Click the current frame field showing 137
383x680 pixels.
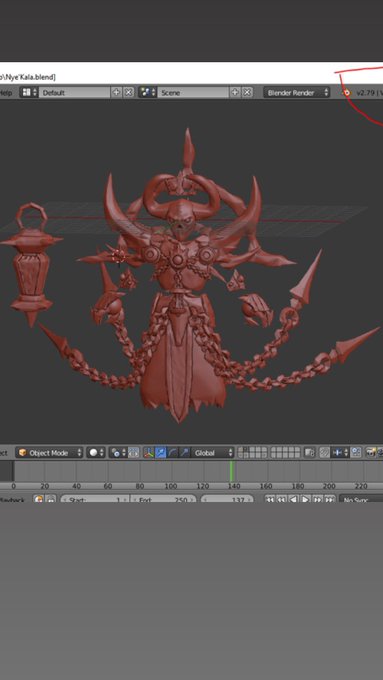coord(228,500)
